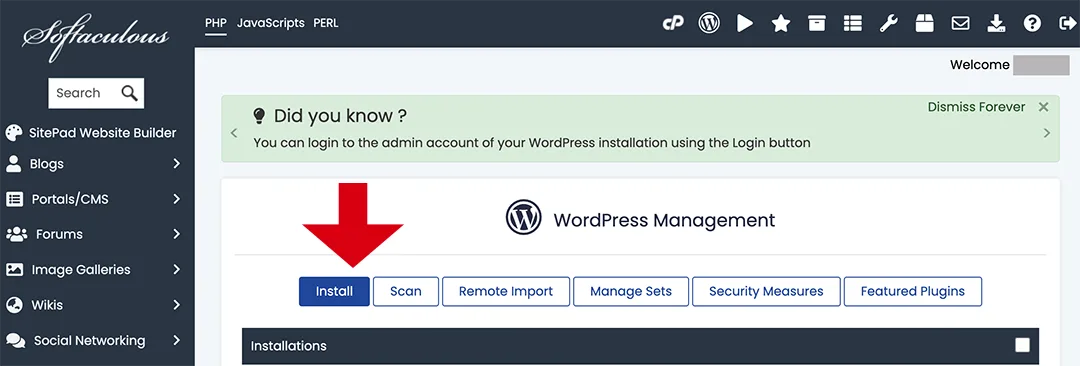This screenshot has width=1080, height=366.
Task: Open SitePad Website Builder link
Action: 103,133
